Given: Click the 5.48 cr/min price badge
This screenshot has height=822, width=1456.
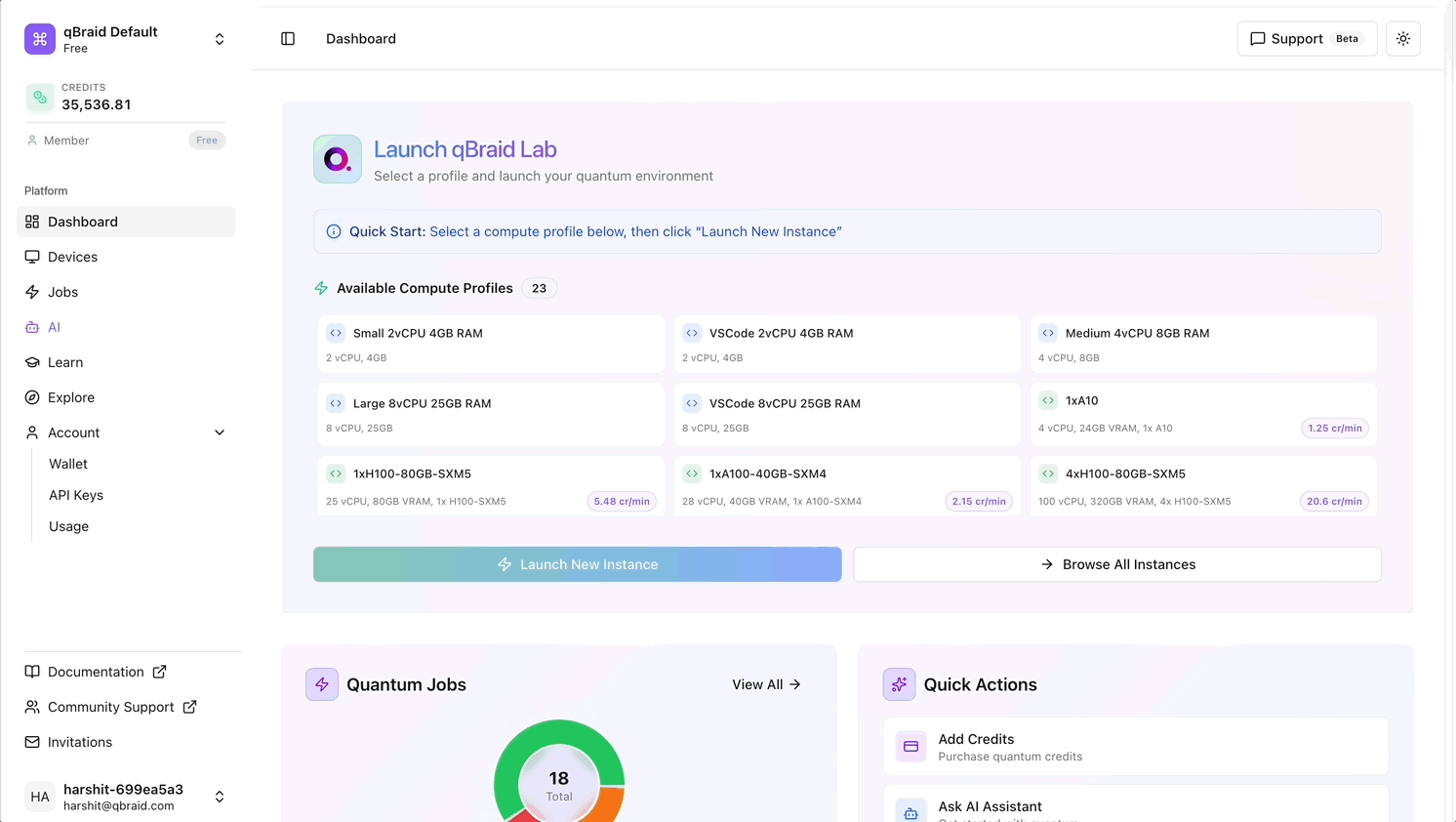Looking at the screenshot, I should click(622, 501).
